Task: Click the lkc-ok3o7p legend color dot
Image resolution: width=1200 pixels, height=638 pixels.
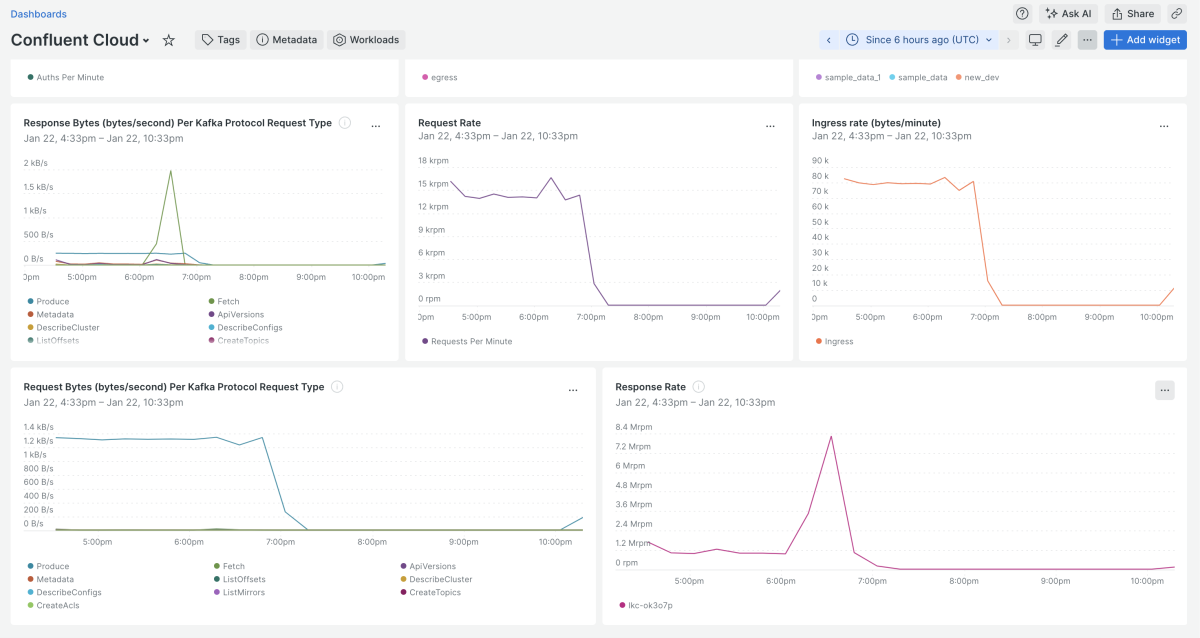Action: (x=622, y=605)
